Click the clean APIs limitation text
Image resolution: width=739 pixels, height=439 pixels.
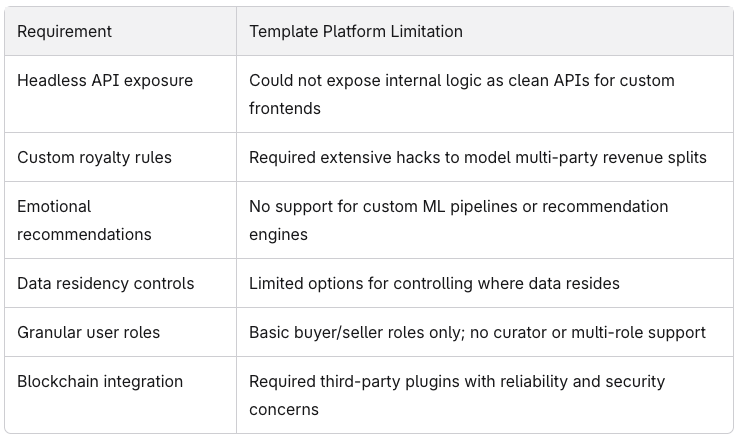click(x=461, y=94)
